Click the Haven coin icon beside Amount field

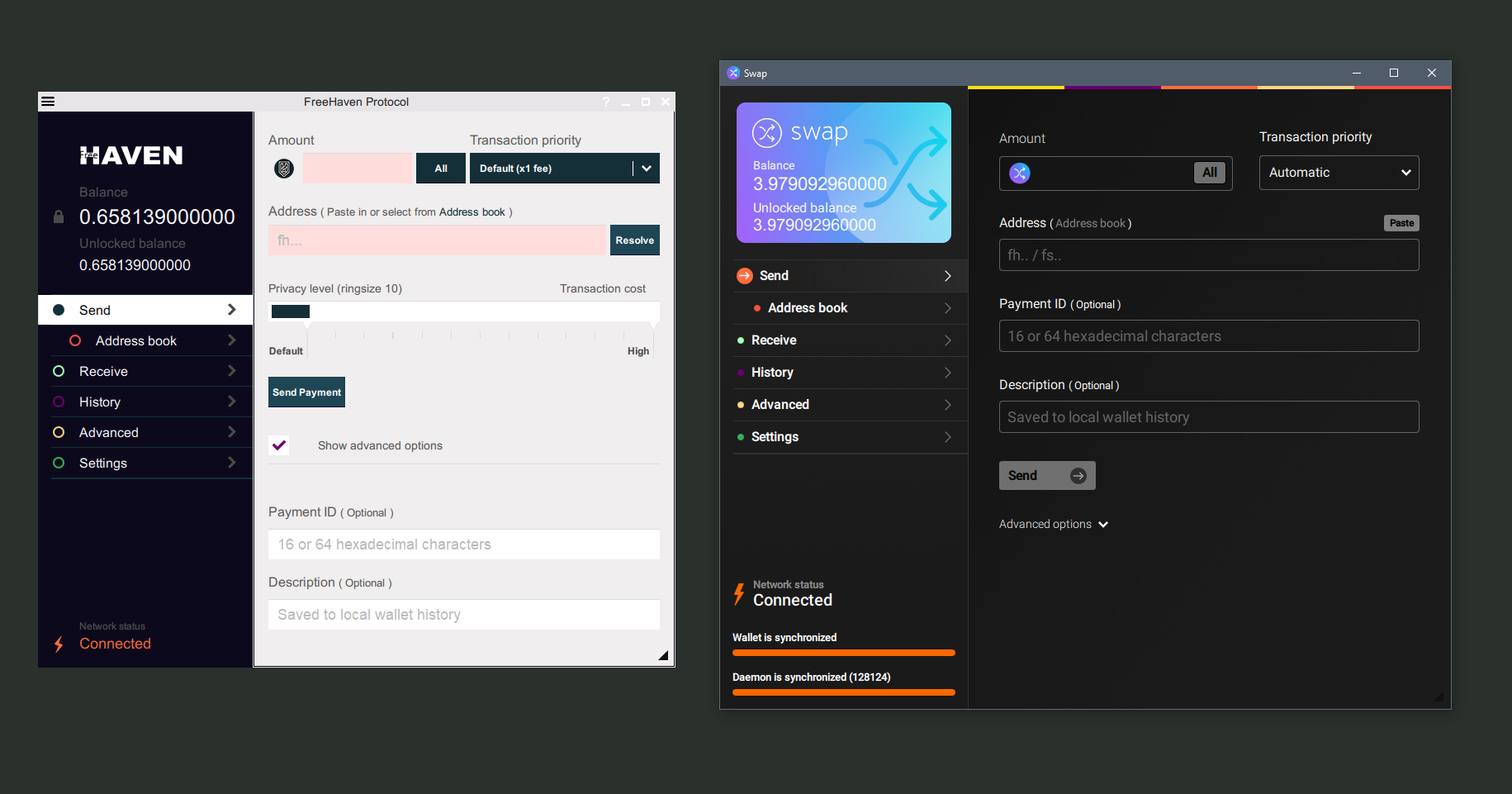click(284, 169)
